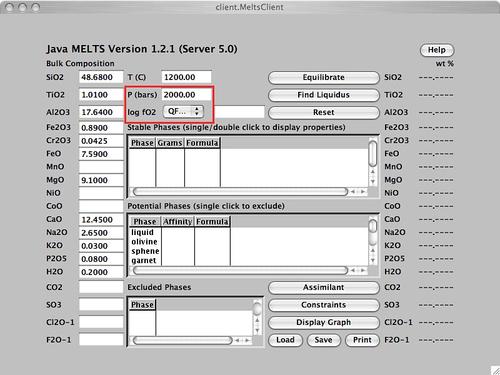Click the field right of log fO2 dropdown

(239, 112)
